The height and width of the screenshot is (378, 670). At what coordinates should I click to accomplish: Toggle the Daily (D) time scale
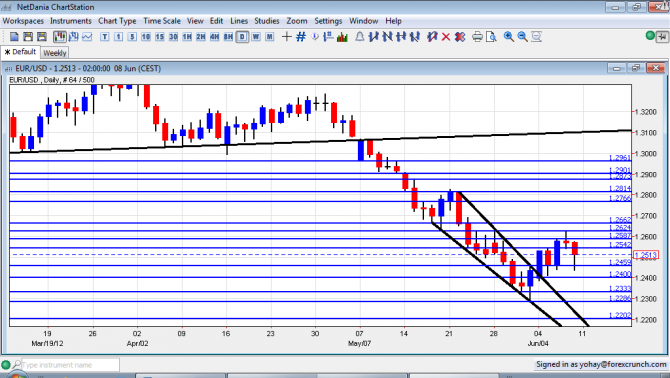[x=242, y=37]
